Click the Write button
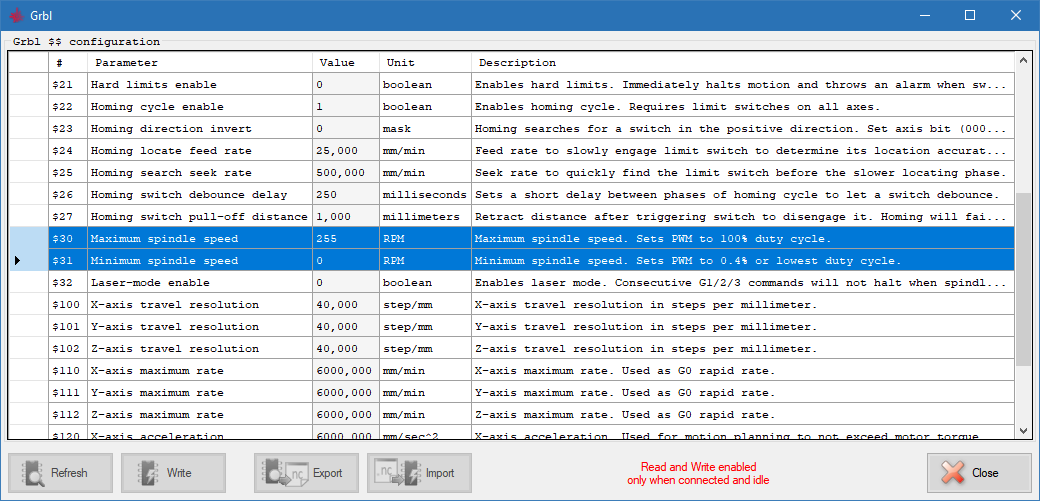The width and height of the screenshot is (1040, 501). [173, 473]
